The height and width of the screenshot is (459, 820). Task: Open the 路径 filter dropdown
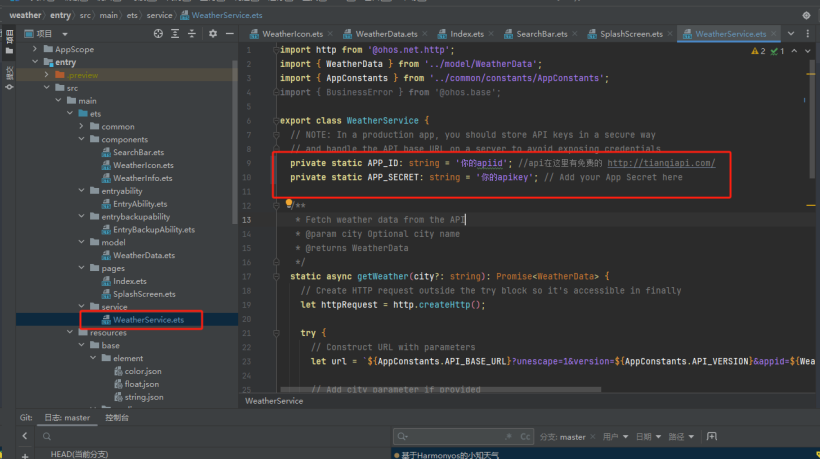point(681,437)
